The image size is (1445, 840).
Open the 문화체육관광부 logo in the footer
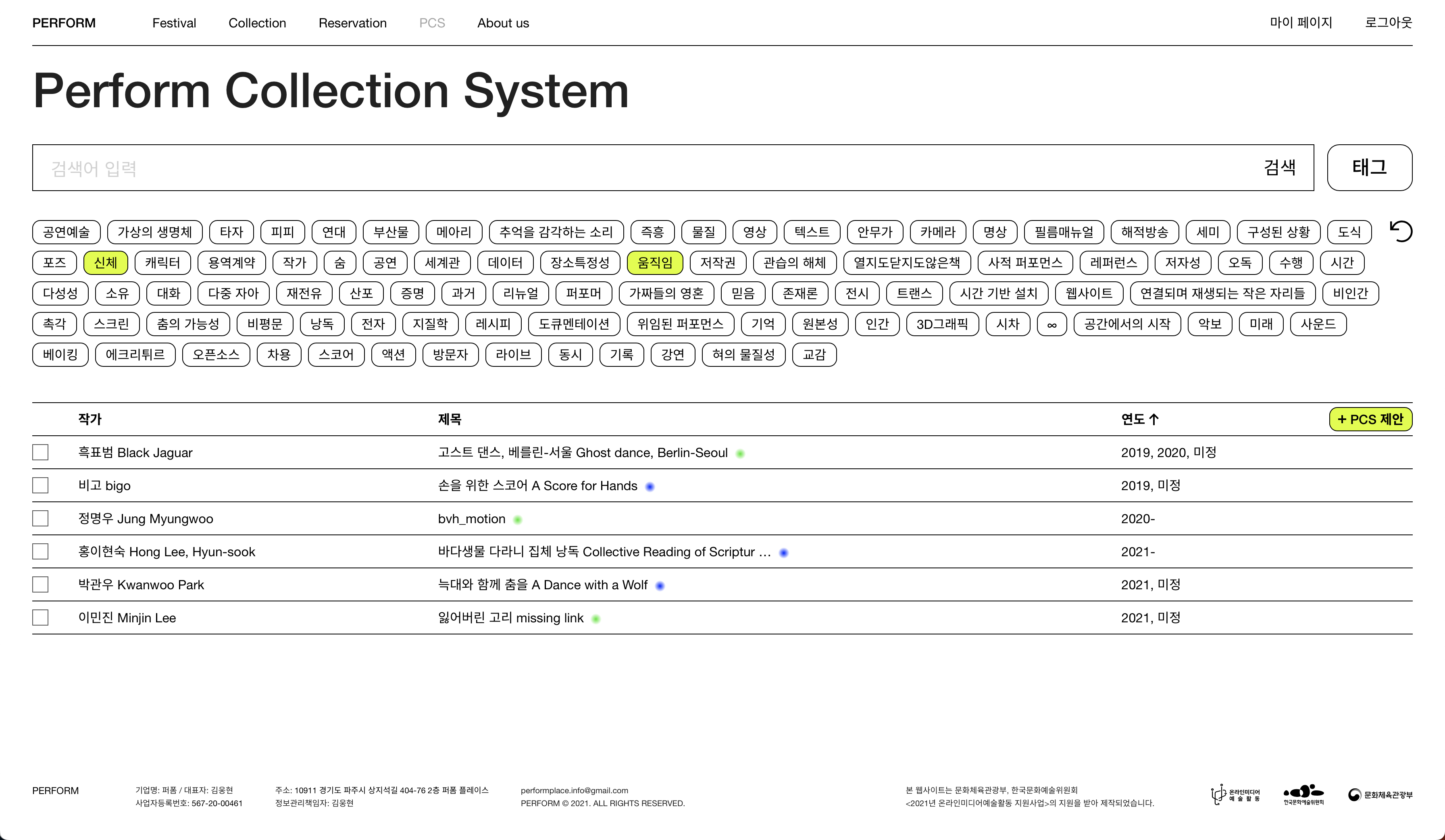[x=1380, y=795]
